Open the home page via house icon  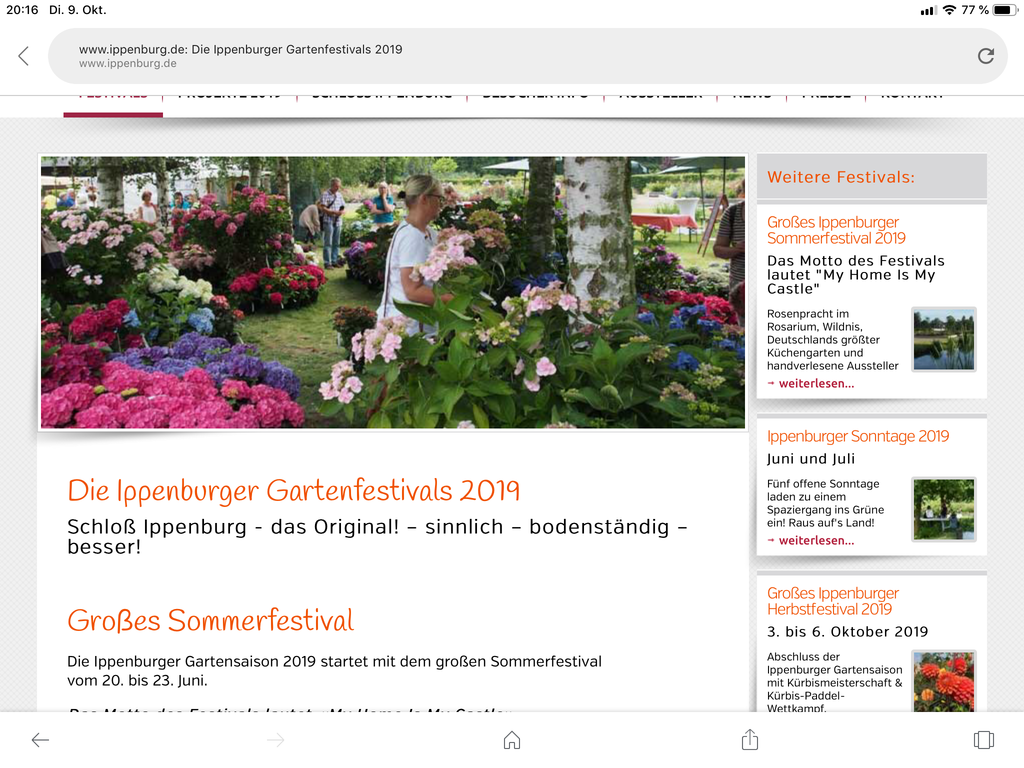(x=512, y=740)
